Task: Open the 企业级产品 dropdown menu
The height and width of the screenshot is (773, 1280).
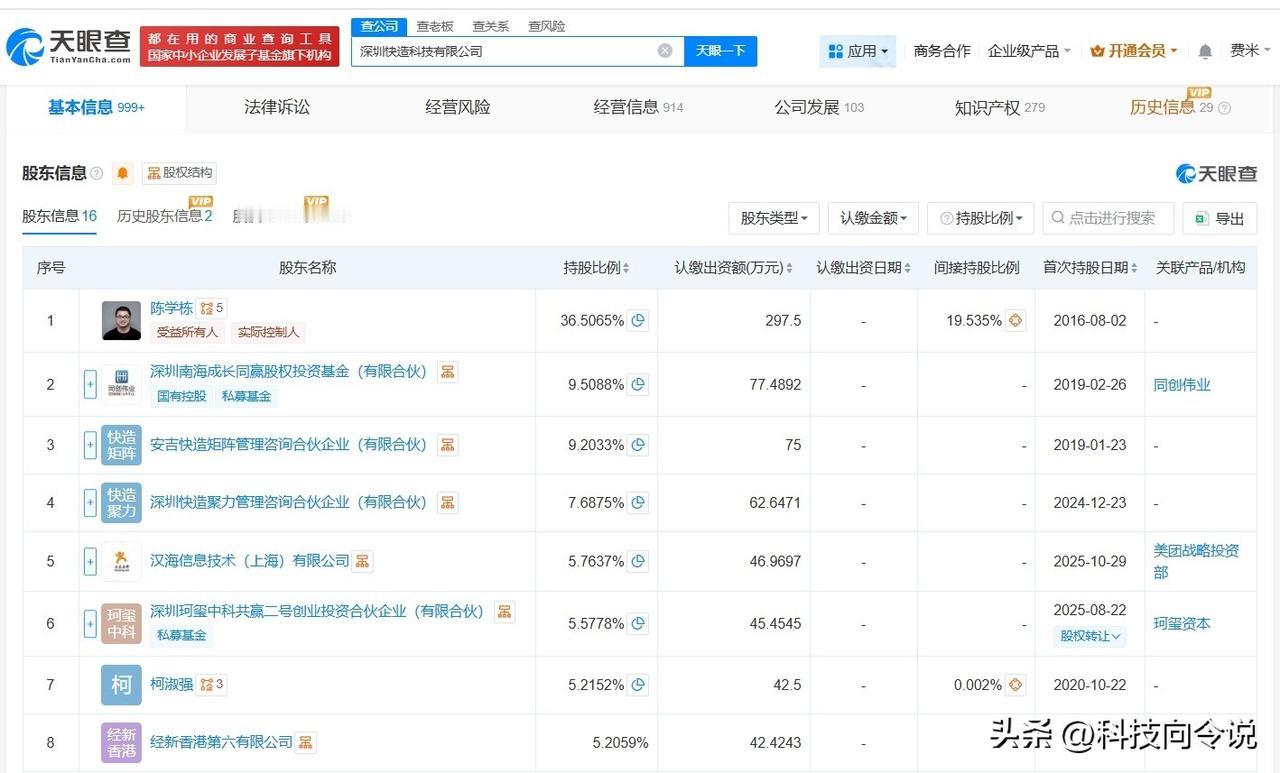Action: (1029, 51)
